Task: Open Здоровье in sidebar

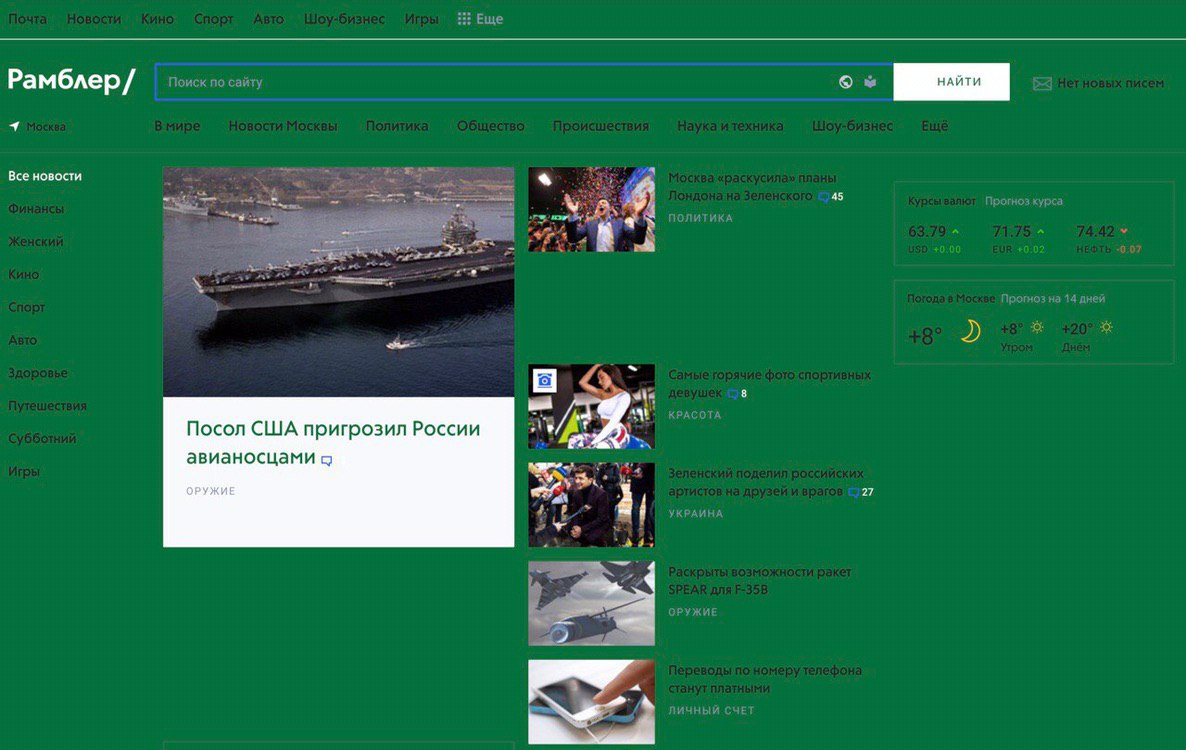Action: click(38, 373)
